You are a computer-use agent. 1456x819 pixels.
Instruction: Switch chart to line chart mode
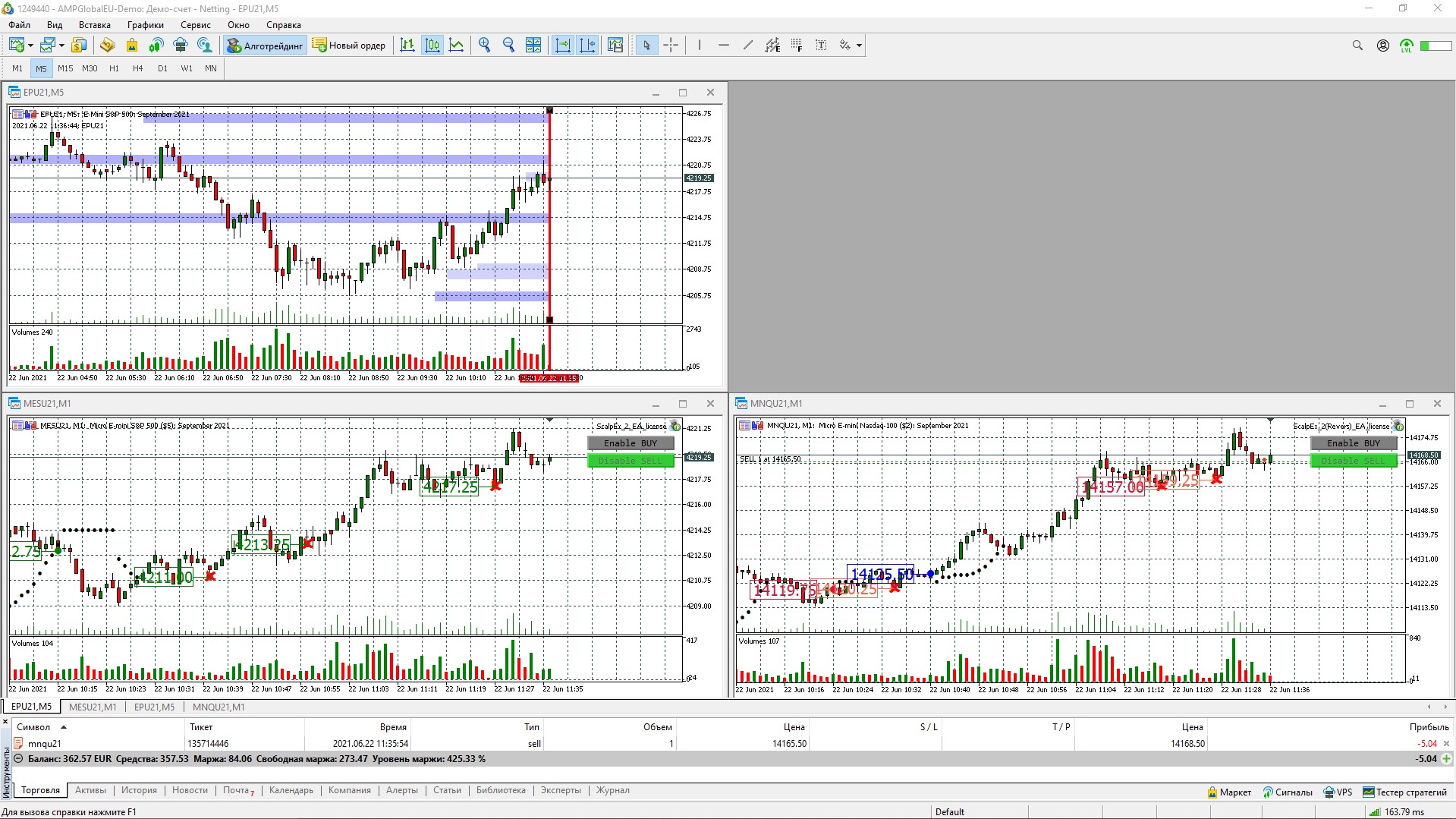click(457, 46)
